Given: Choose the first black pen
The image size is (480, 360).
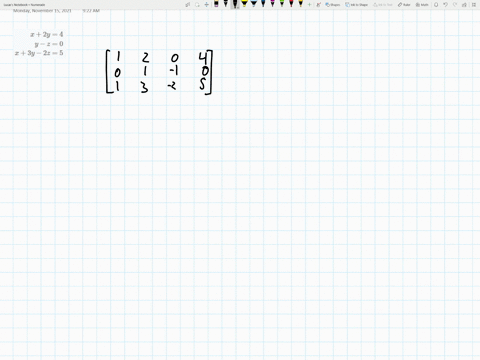Looking at the screenshot, I should [226, 4].
